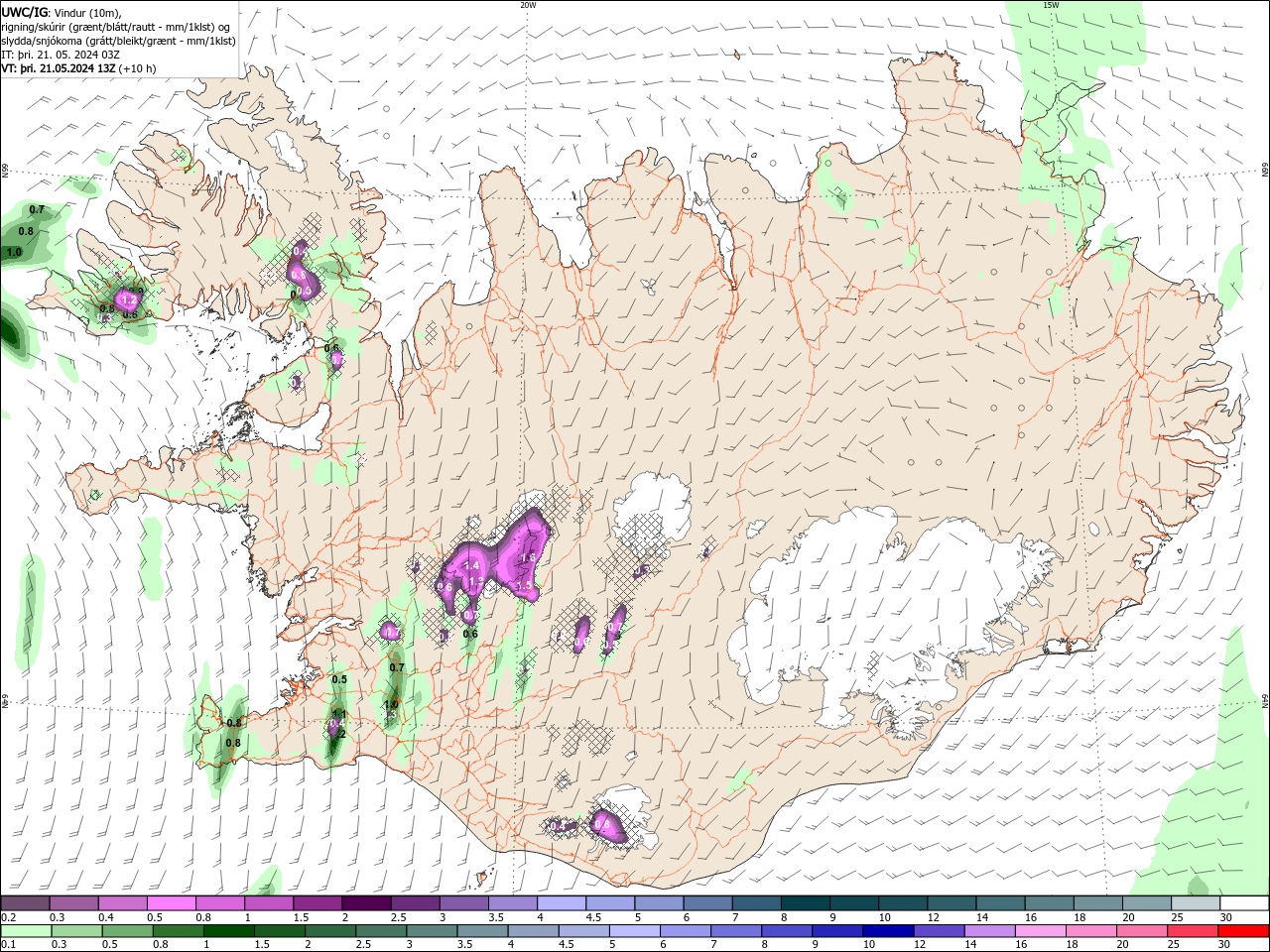Screen dimensions: 1270x952
Task: Click the snow legend swatch between 1 and 1.5
Action: pos(269,903)
